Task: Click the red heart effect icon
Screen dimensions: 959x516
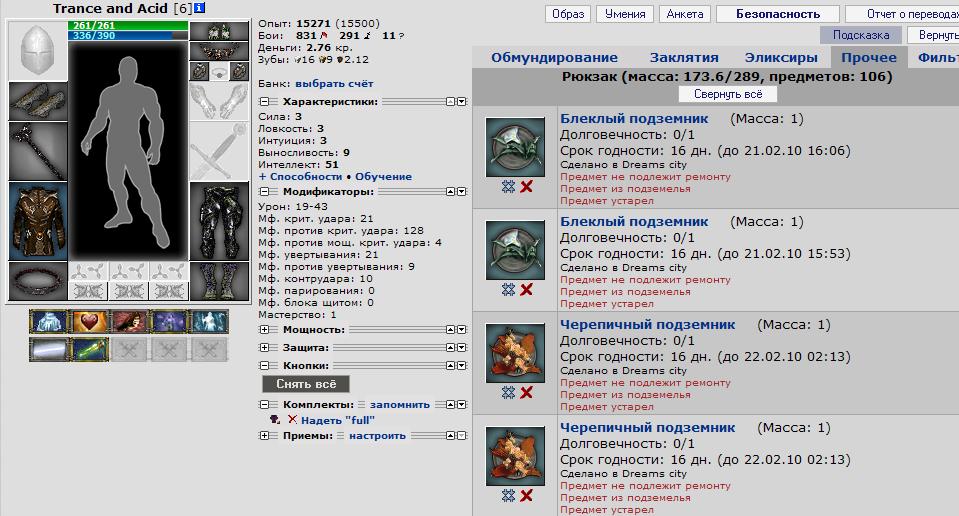Action: (x=89, y=322)
